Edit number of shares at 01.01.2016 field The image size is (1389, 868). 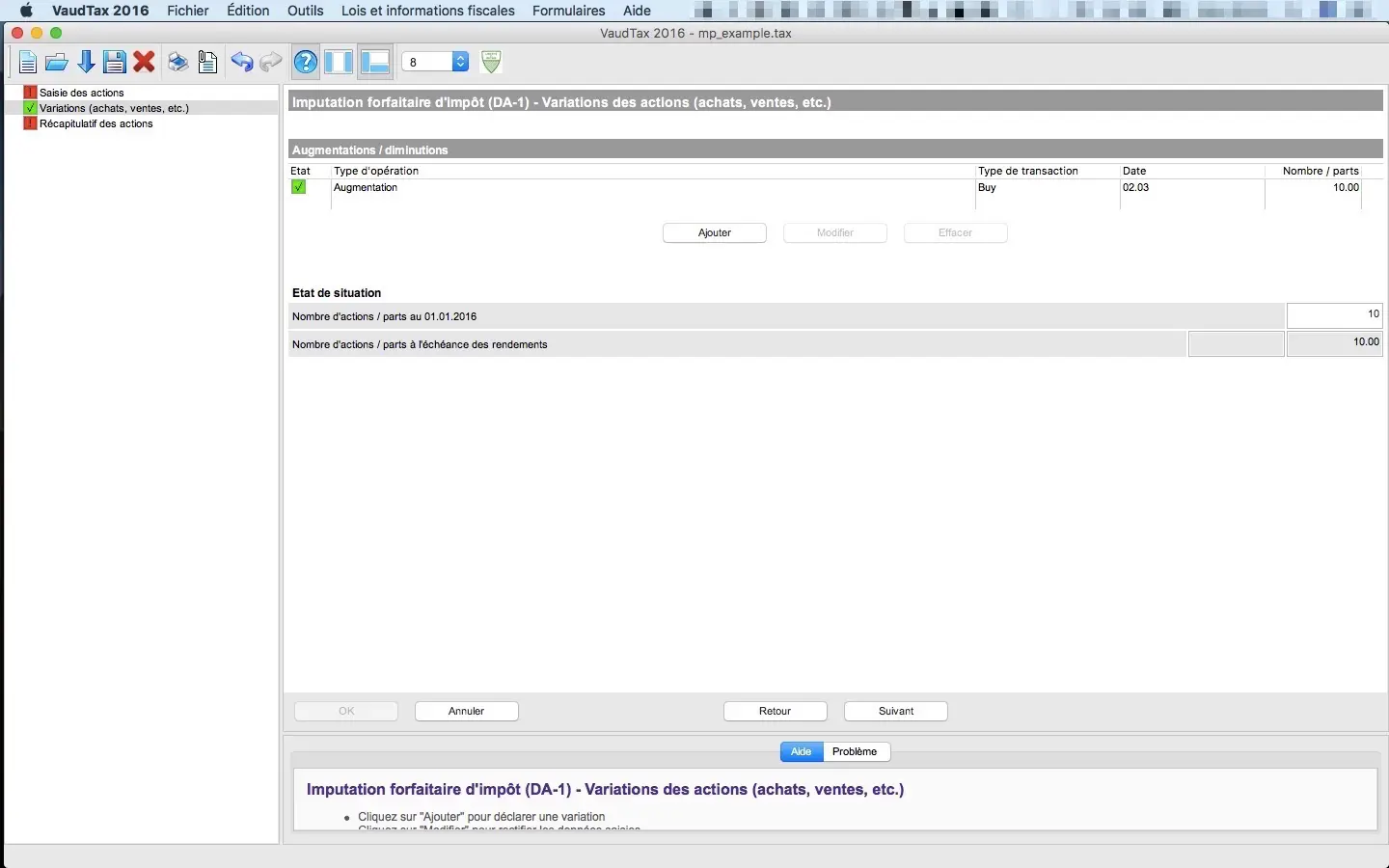[x=1335, y=315]
